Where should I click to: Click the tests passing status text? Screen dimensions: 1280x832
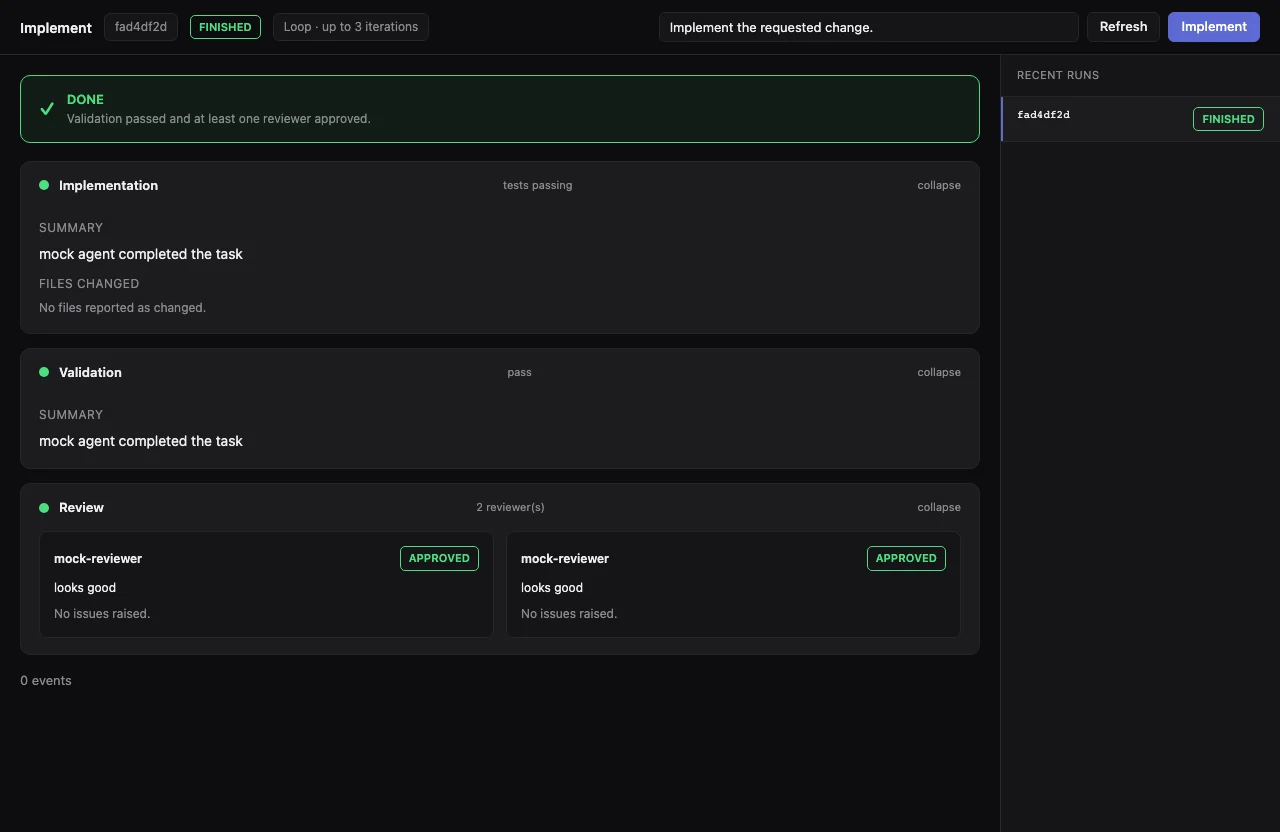point(537,185)
